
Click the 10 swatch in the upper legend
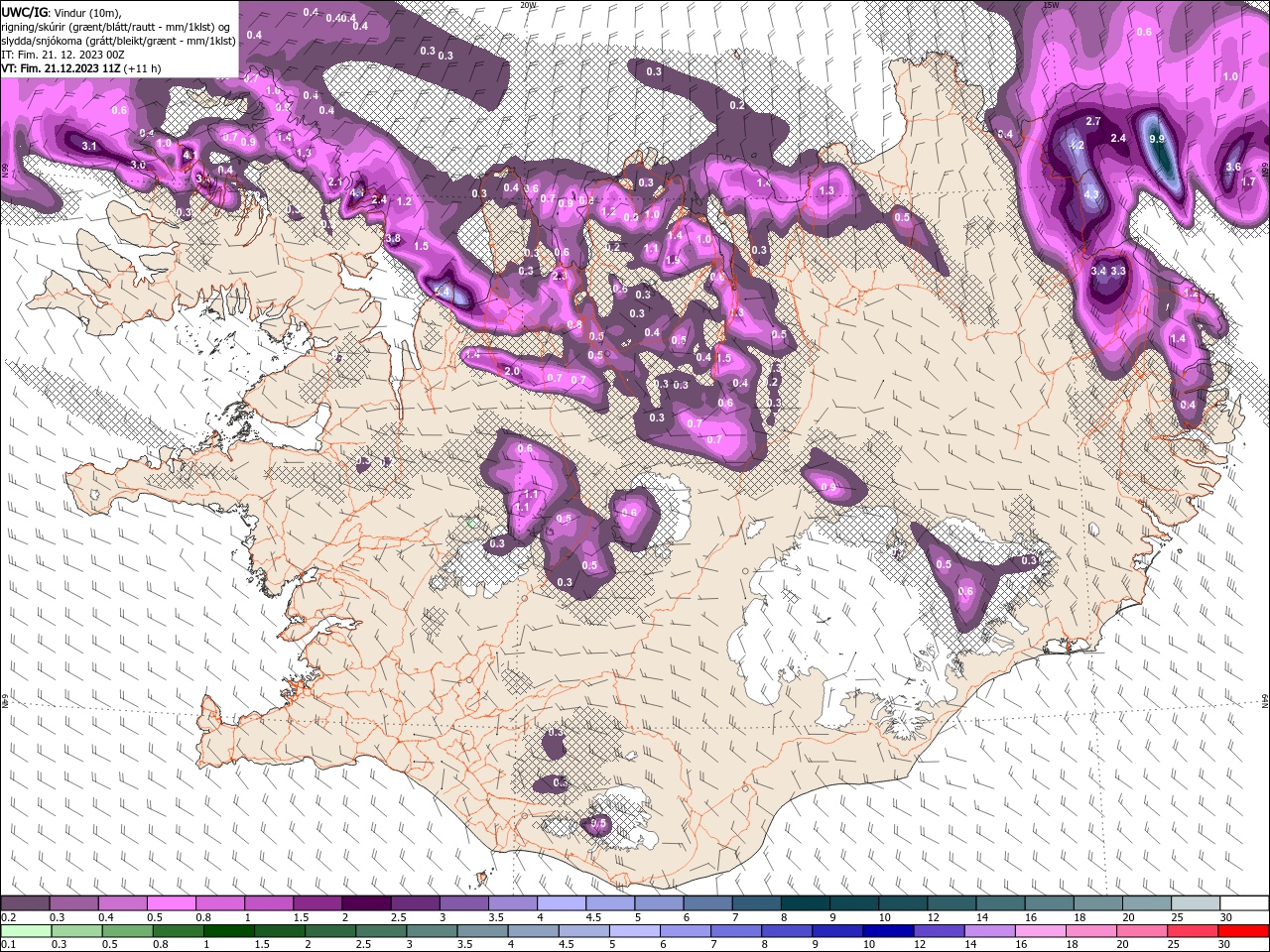pyautogui.click(x=903, y=903)
